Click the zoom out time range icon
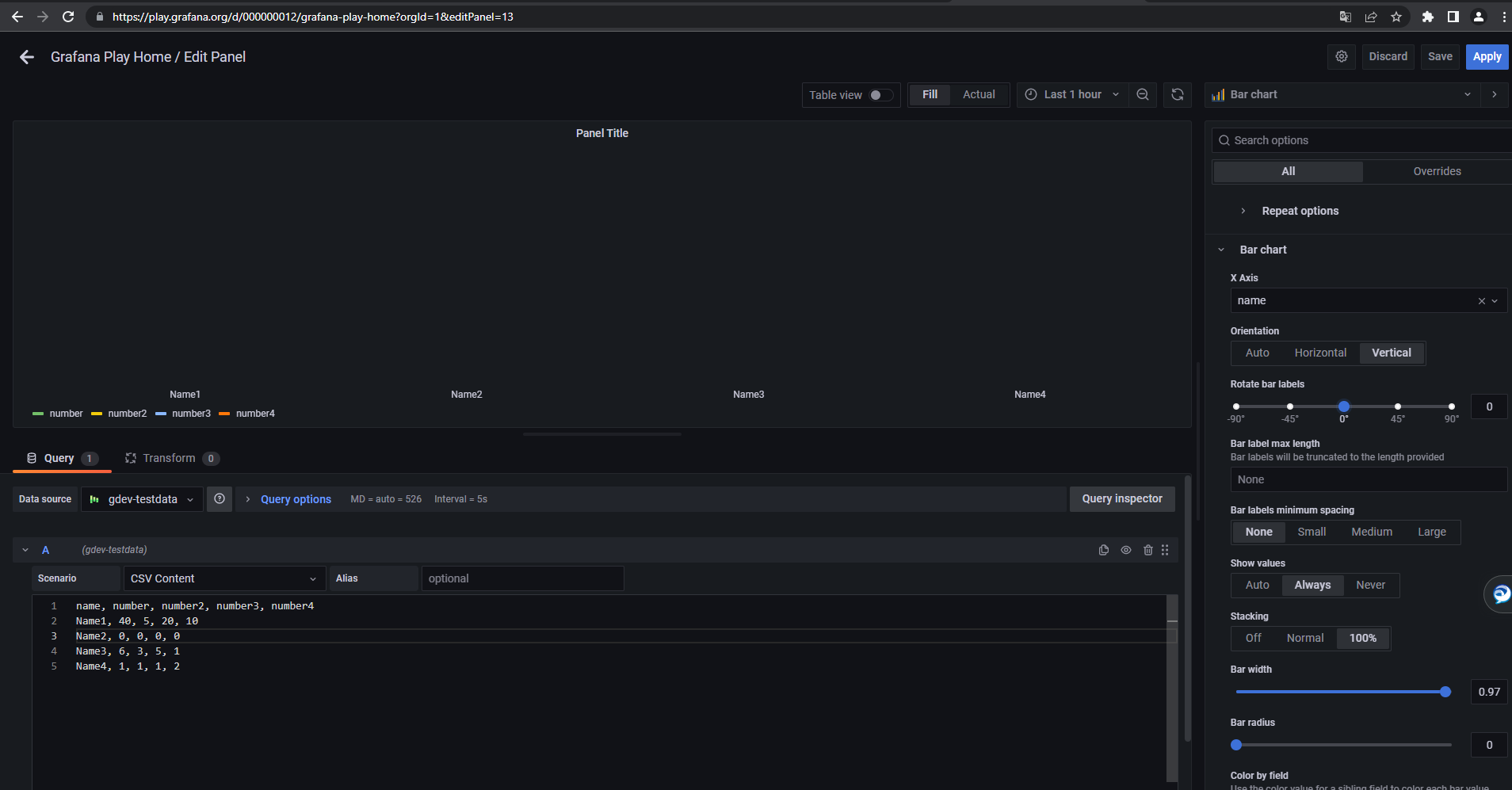1512x790 pixels. click(x=1143, y=94)
